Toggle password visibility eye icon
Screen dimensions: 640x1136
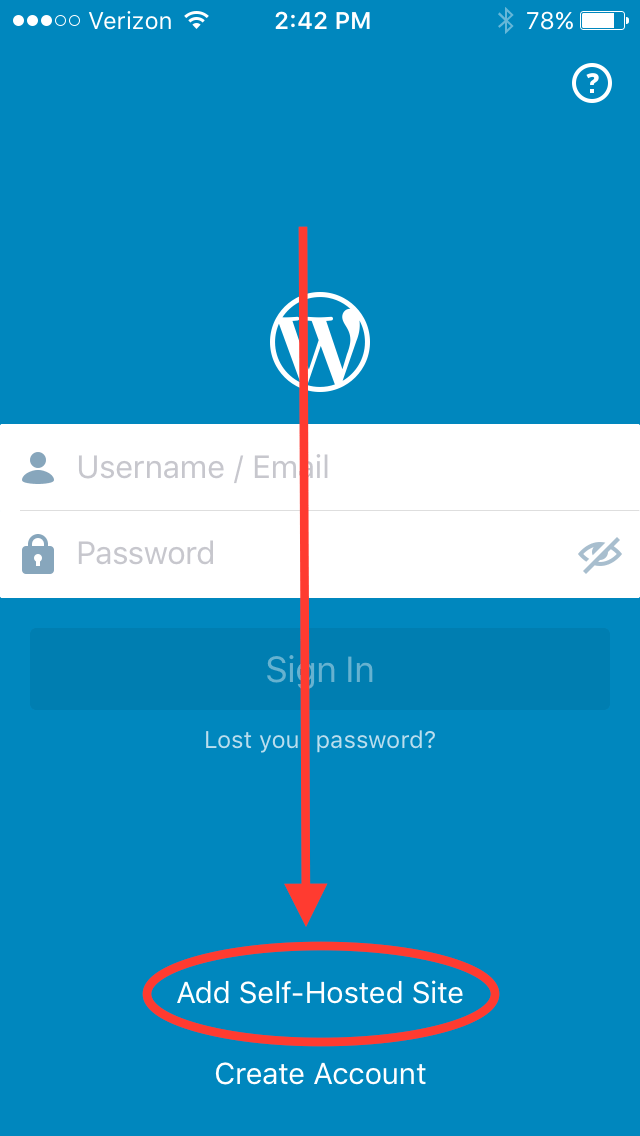coord(600,555)
